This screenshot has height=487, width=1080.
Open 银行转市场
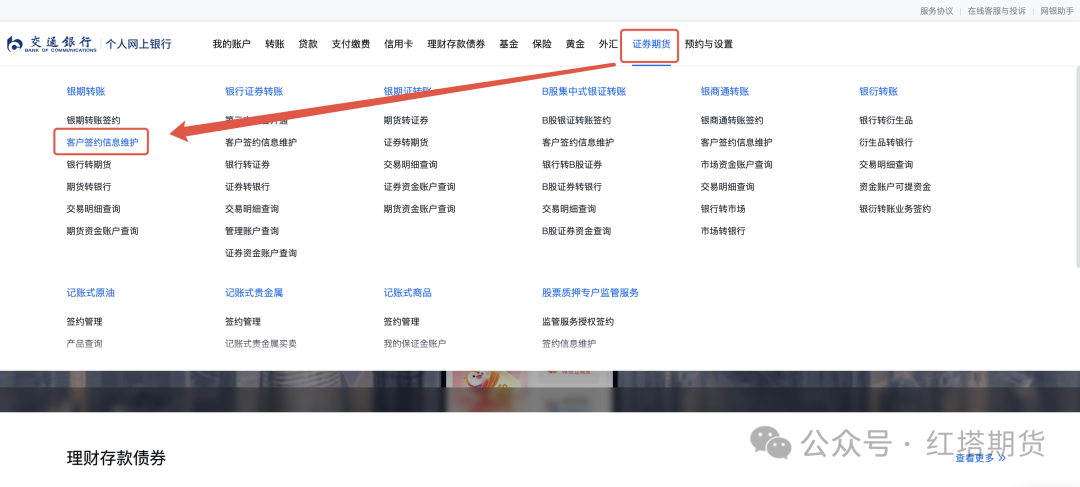point(723,209)
